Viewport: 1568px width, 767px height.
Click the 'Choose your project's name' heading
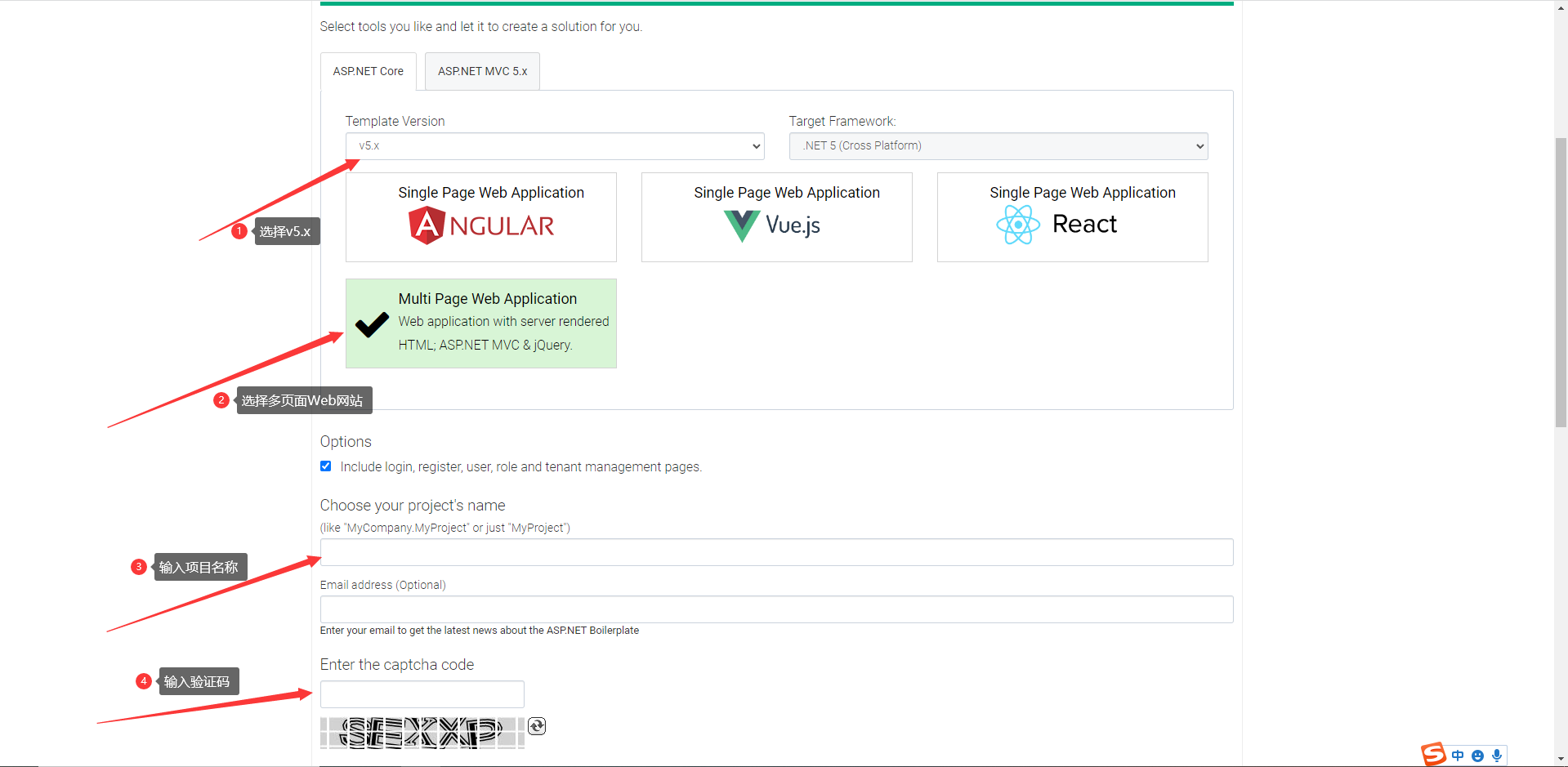tap(413, 506)
